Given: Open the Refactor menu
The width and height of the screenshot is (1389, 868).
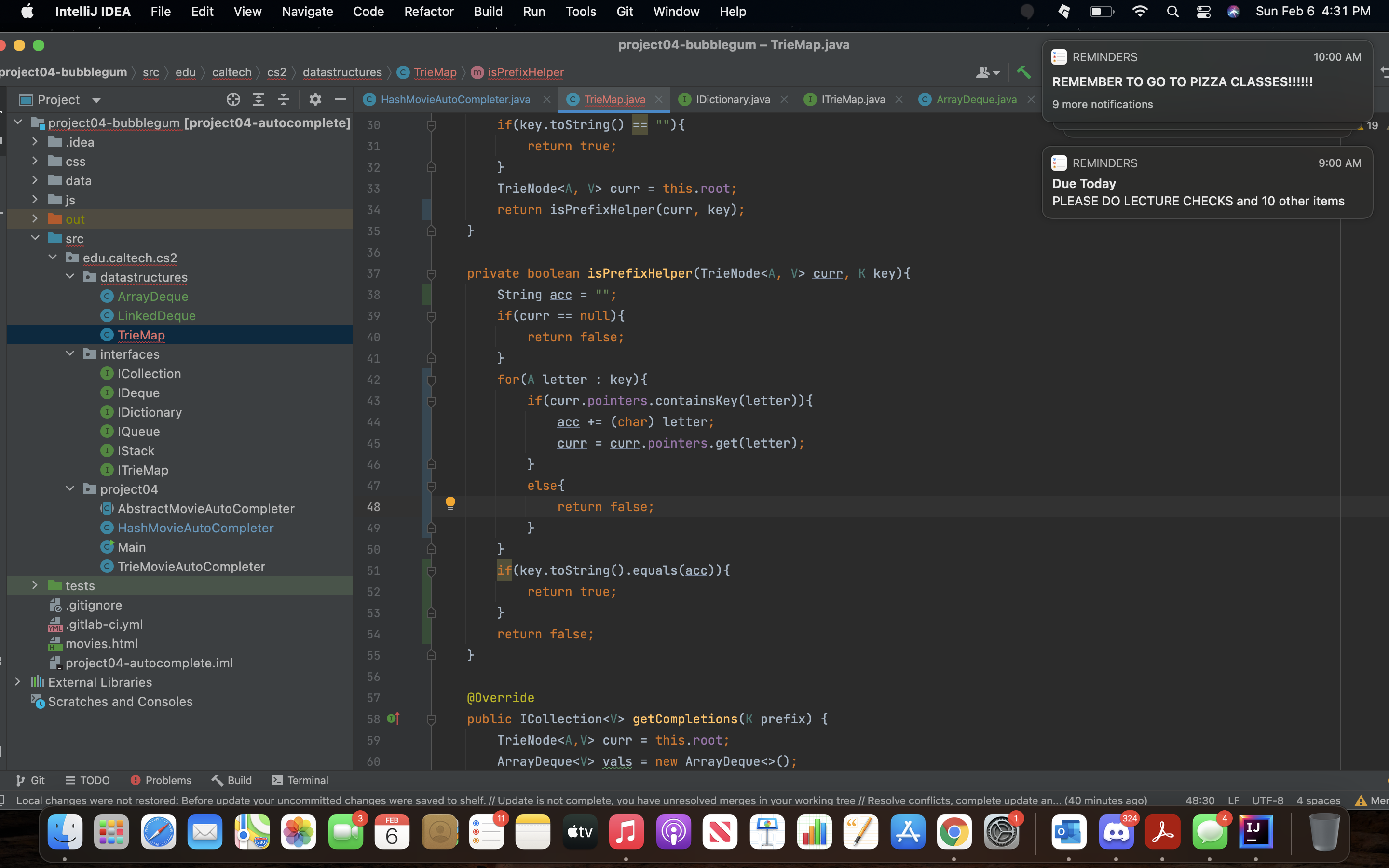Looking at the screenshot, I should pos(428,12).
